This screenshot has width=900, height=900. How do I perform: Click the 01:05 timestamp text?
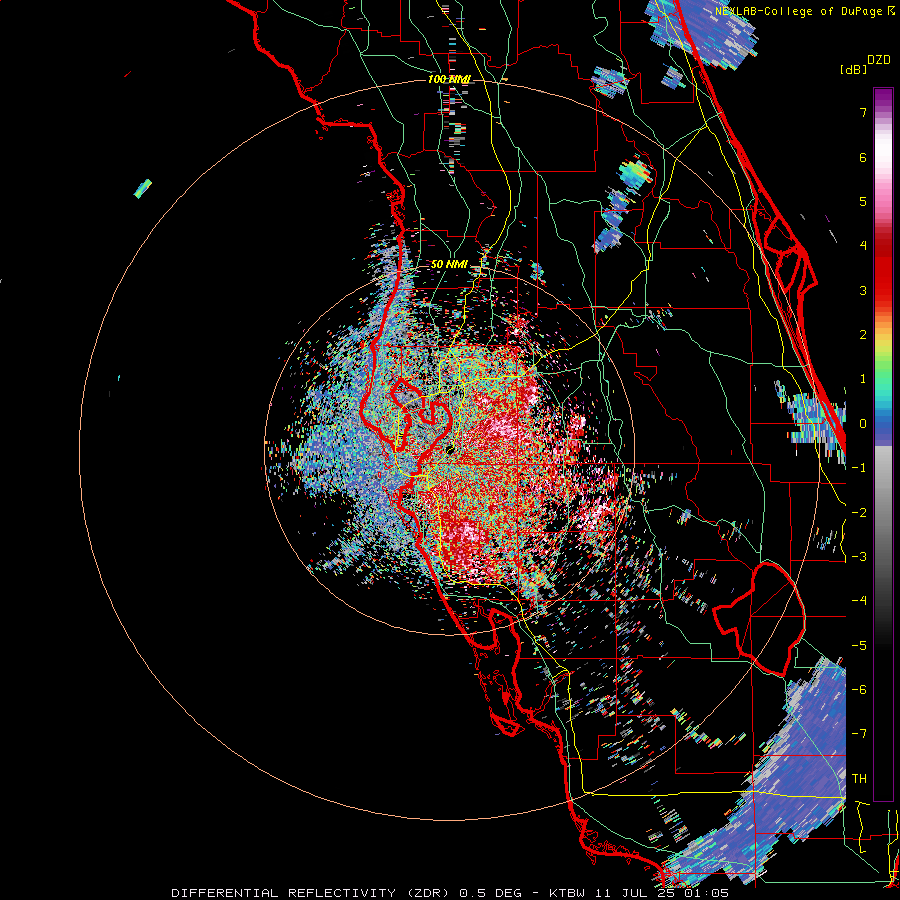[706, 893]
